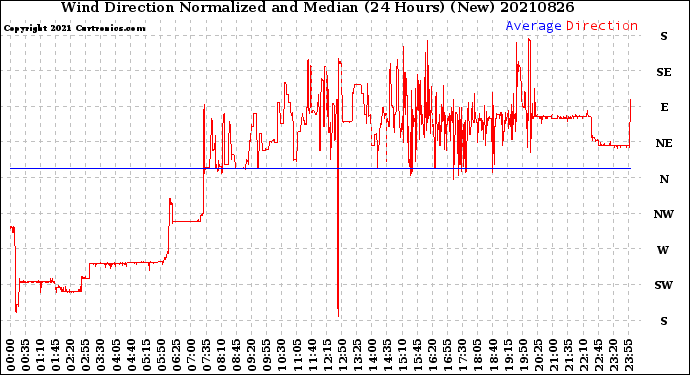690x375 pixels.
Task: Click the 'NW' y-axis label
Action: coord(664,214)
